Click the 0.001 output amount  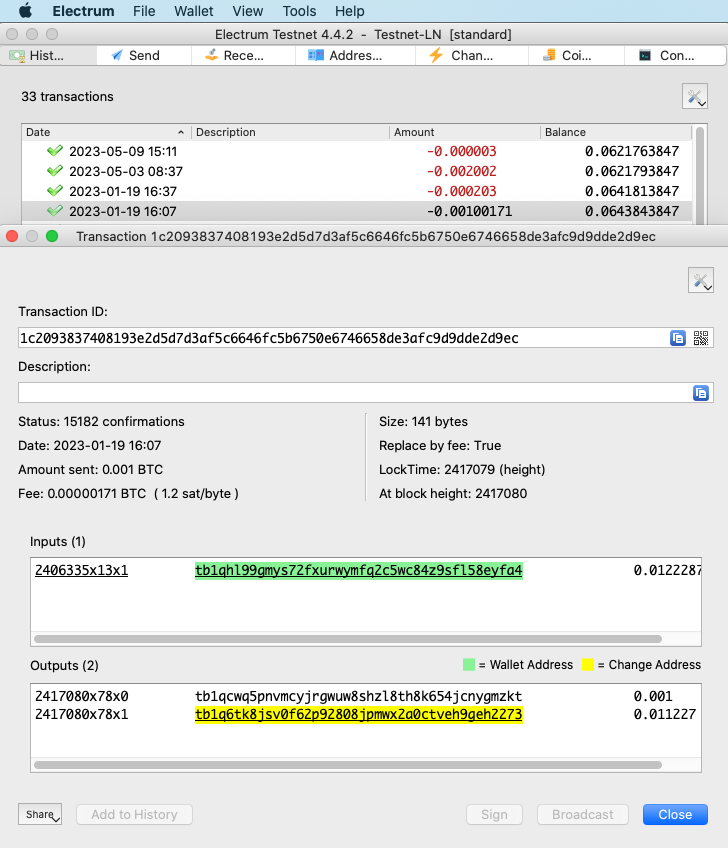click(x=653, y=696)
